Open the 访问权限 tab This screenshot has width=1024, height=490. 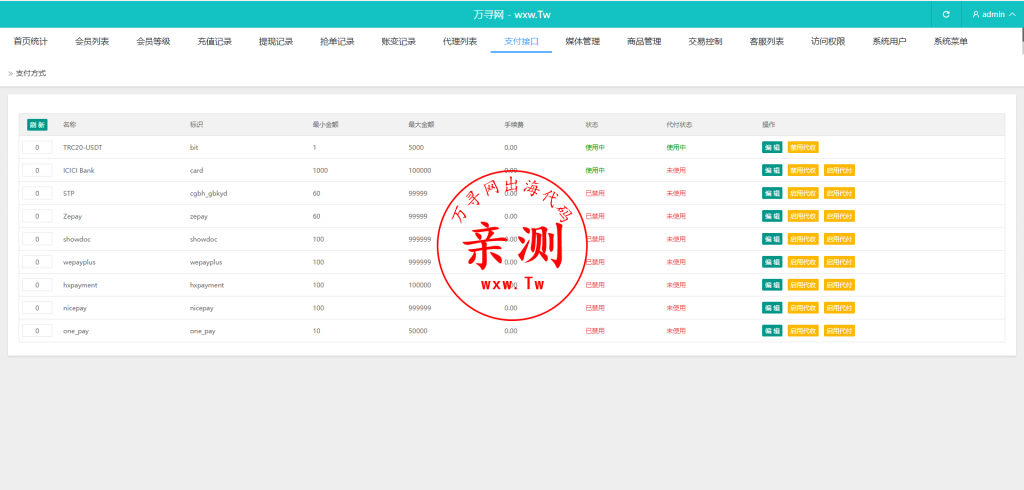click(x=828, y=41)
